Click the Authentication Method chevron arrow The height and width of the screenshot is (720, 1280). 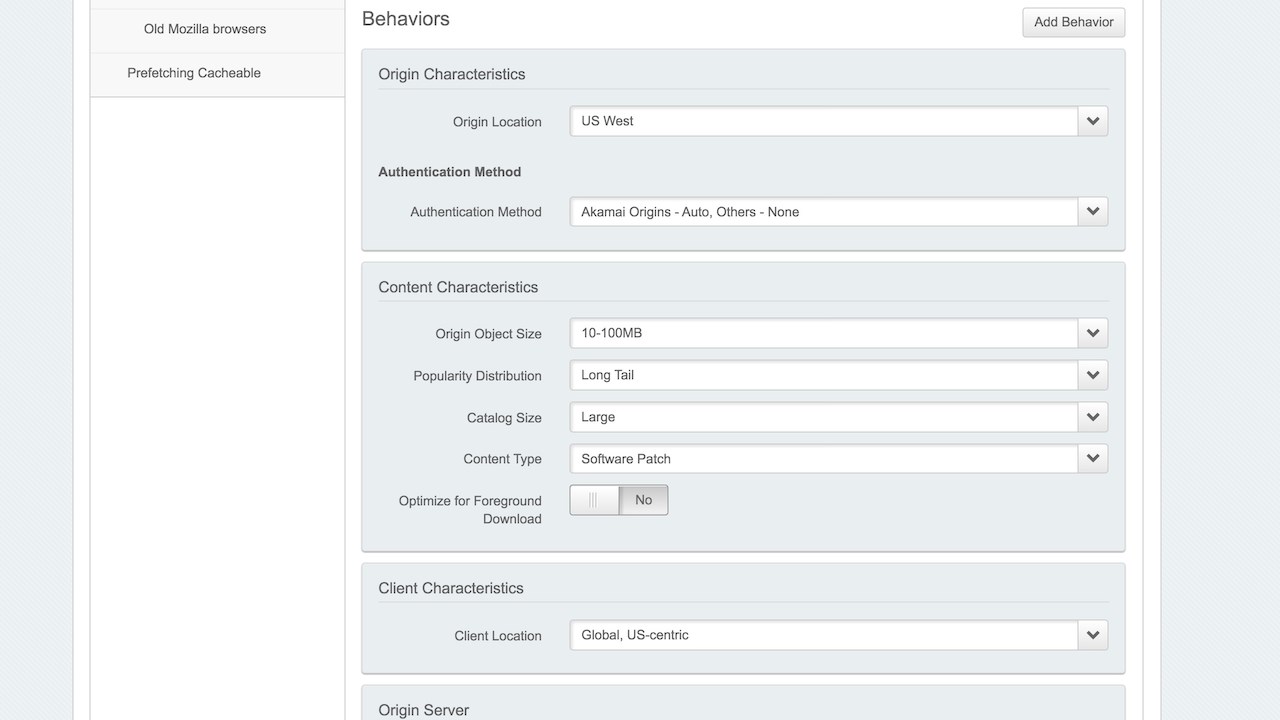click(x=1093, y=211)
